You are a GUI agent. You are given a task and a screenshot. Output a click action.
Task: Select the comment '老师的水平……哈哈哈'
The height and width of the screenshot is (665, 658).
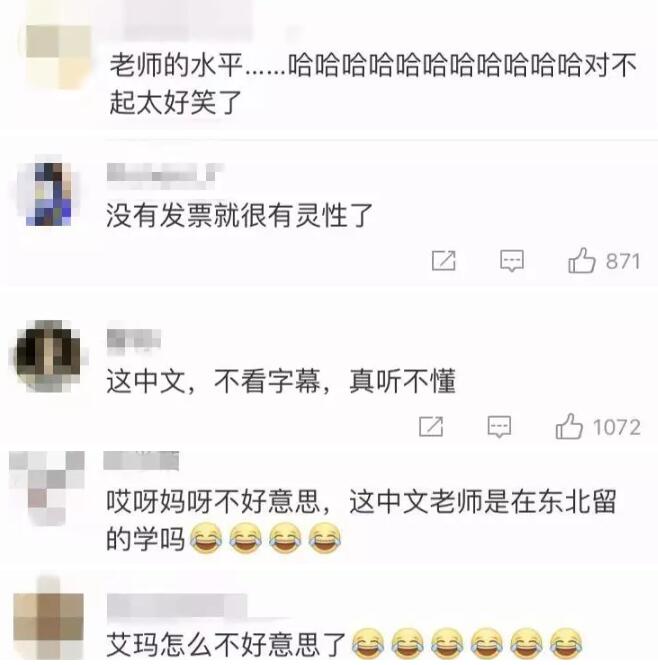[x=373, y=84]
